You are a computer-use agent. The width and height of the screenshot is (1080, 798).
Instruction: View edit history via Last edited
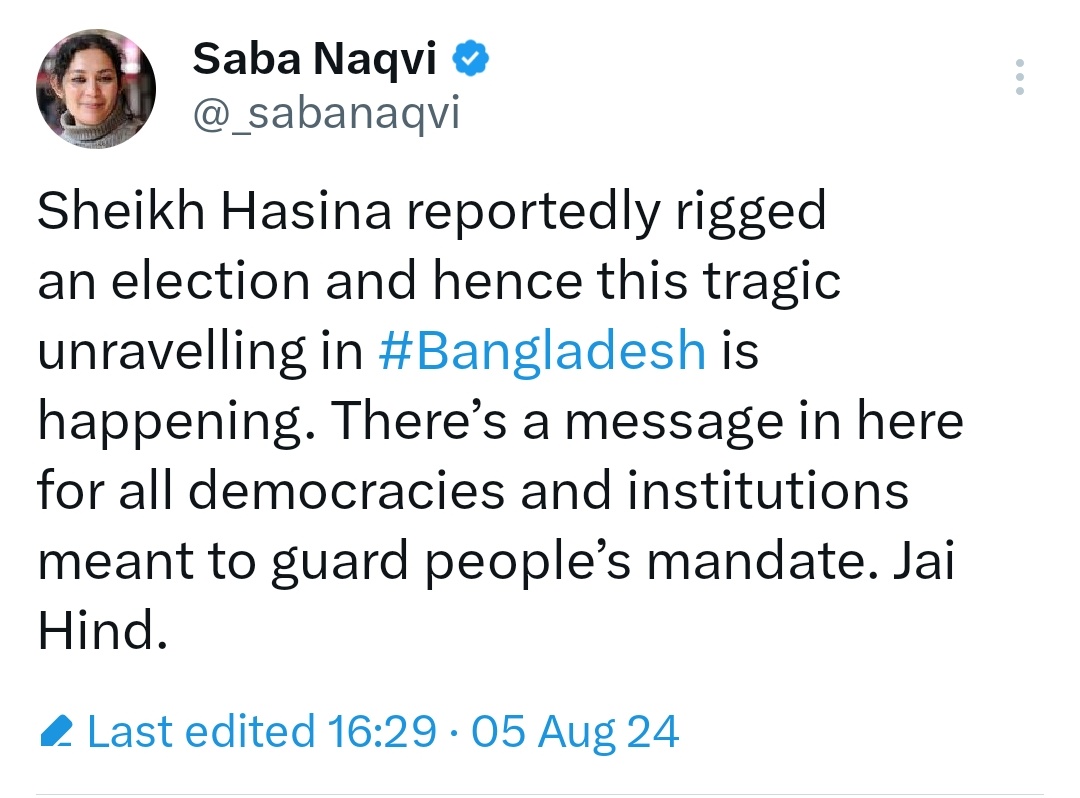200,733
